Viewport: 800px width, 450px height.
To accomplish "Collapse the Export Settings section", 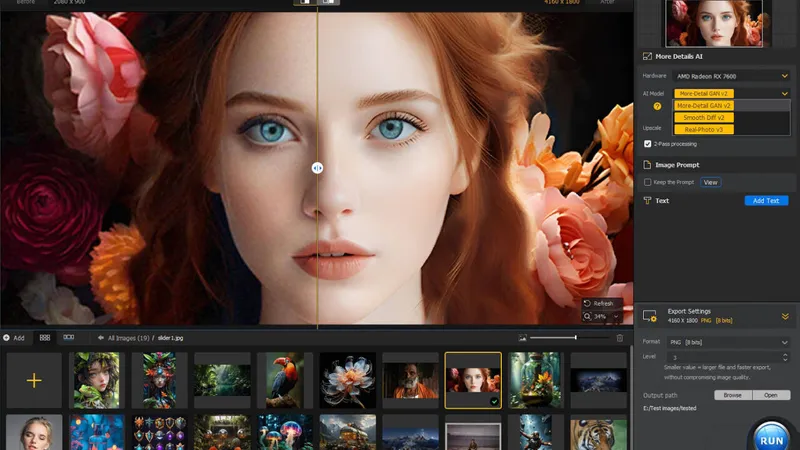I will 785,316.
